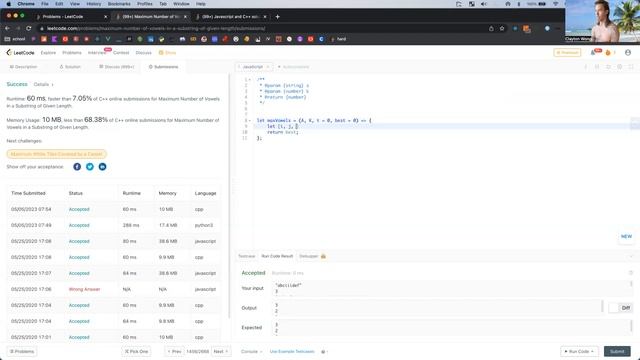Screen dimensions: 640x360
Task: Click the Wi-Fi icon in menu bar
Action: [556, 4]
